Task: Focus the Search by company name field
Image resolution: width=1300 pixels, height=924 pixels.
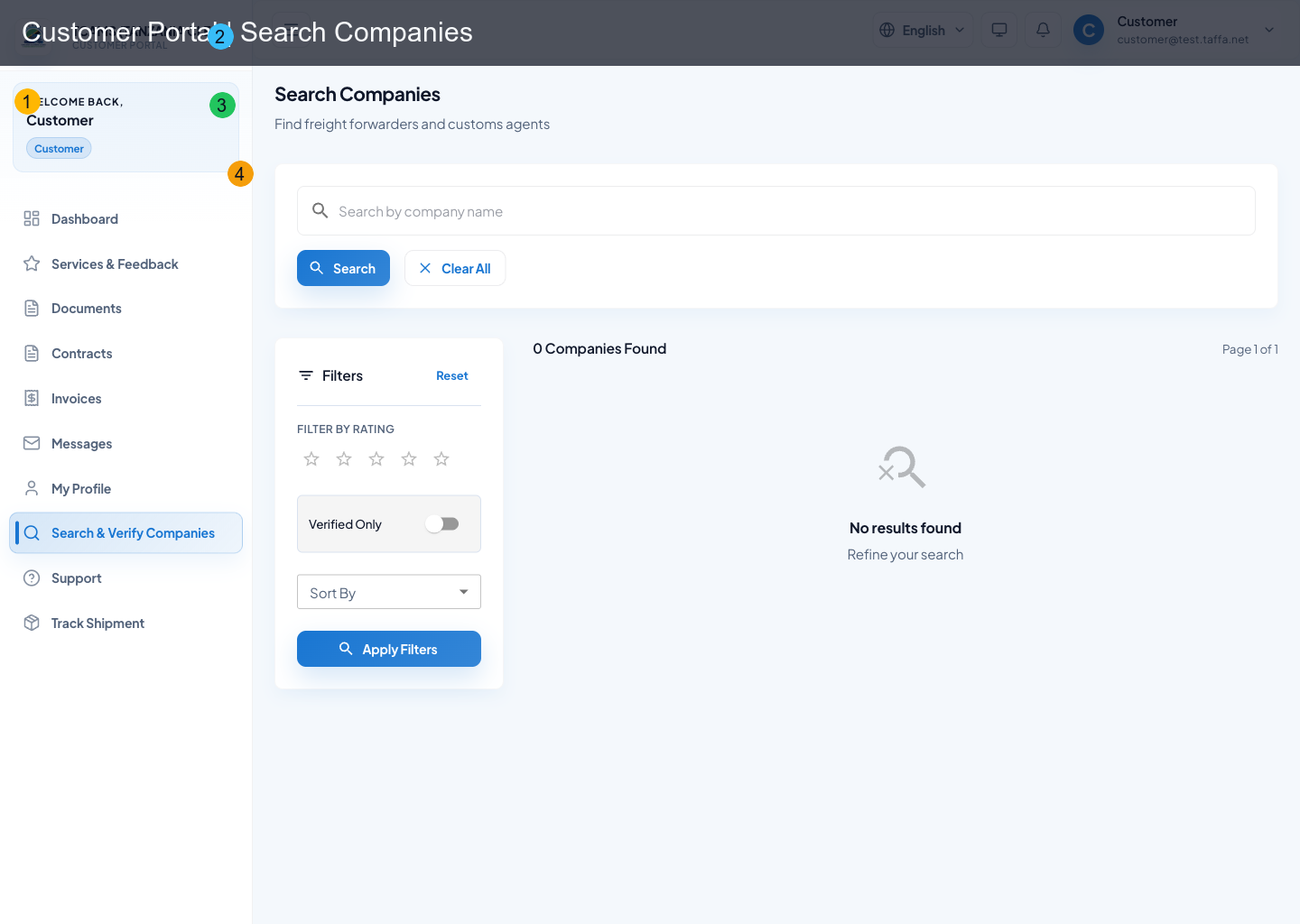Action: [776, 210]
